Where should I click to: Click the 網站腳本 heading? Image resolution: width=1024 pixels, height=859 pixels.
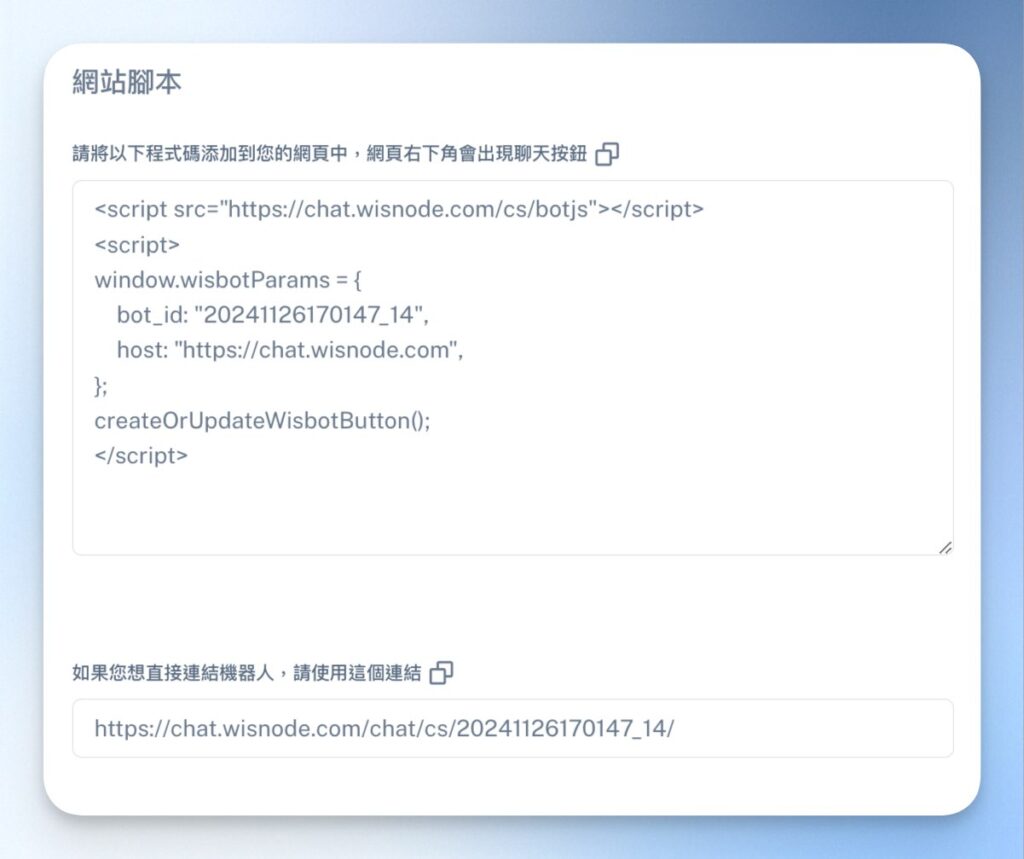point(127,82)
